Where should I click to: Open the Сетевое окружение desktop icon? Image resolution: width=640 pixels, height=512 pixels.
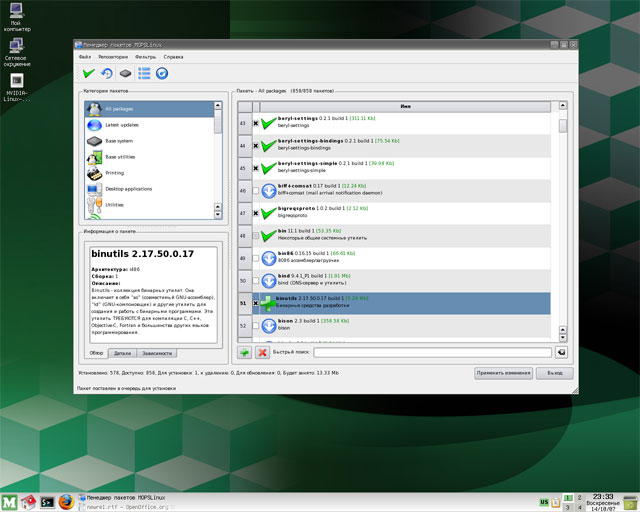(x=17, y=52)
